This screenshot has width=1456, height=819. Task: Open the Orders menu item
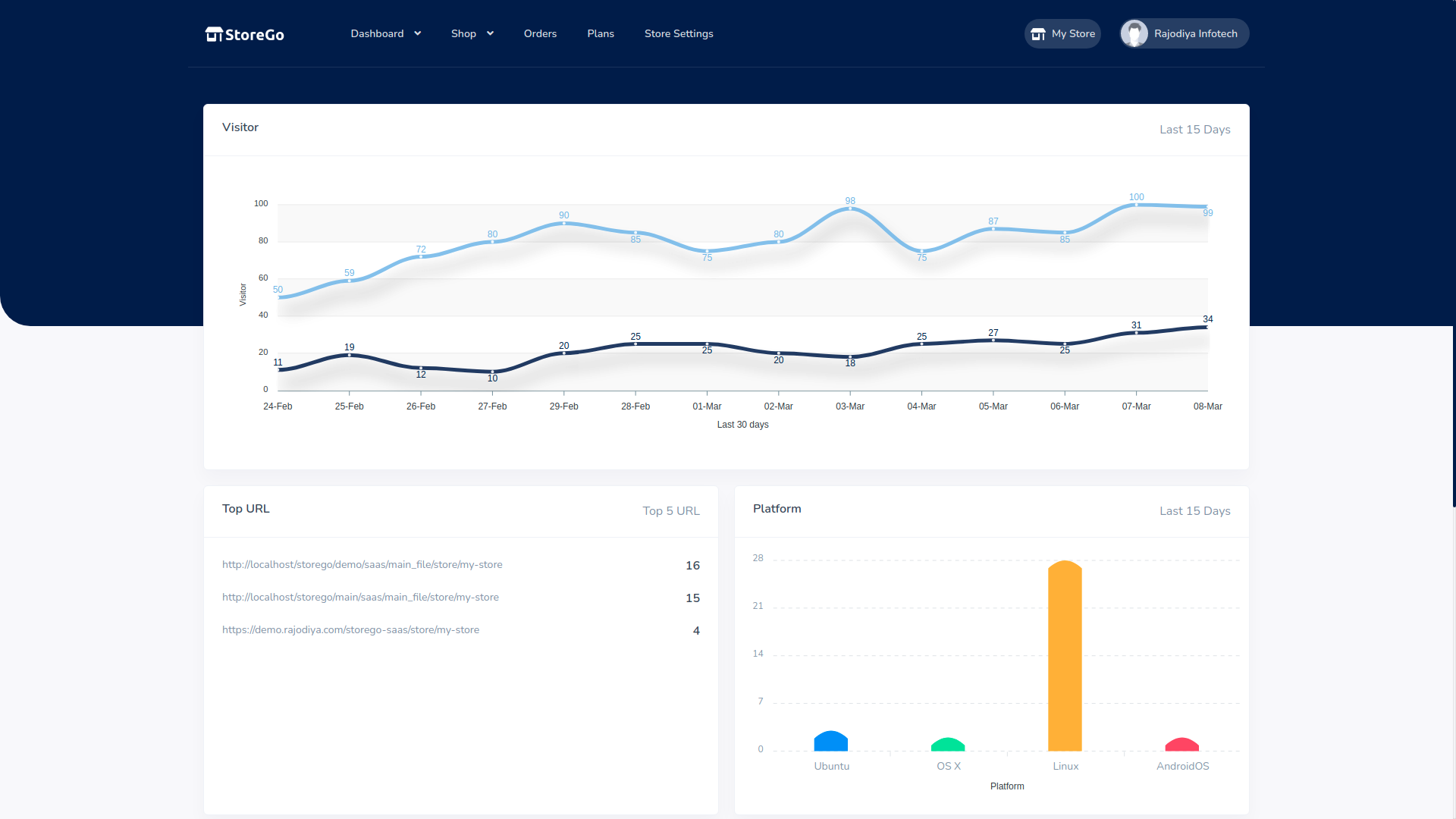[540, 33]
